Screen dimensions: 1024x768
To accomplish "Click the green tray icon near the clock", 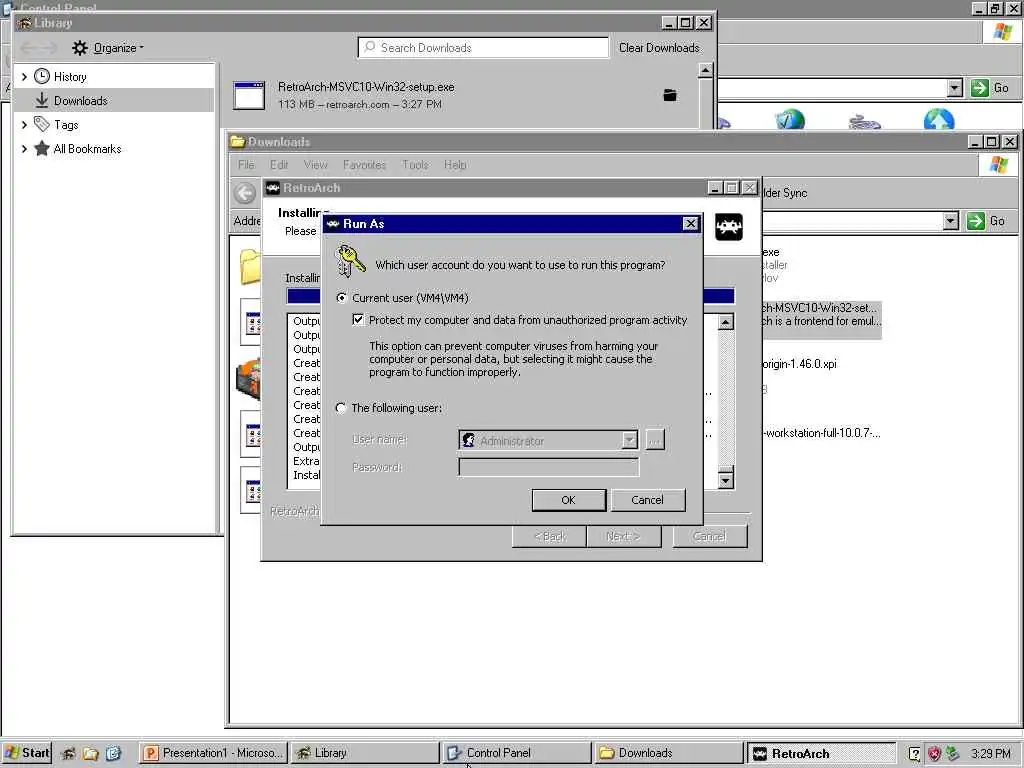I will coord(952,753).
